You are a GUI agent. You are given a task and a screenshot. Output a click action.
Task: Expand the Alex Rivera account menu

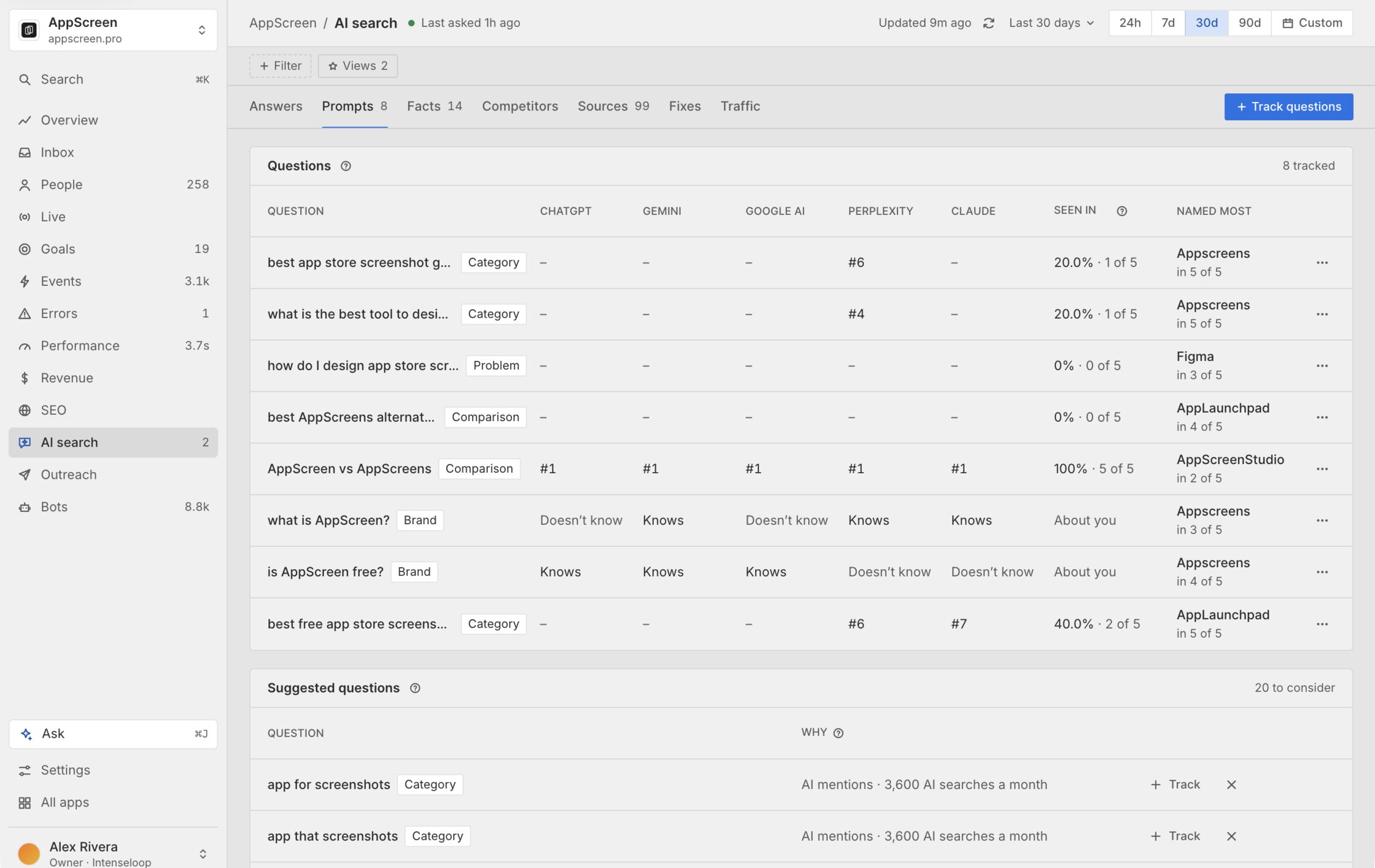(x=114, y=853)
